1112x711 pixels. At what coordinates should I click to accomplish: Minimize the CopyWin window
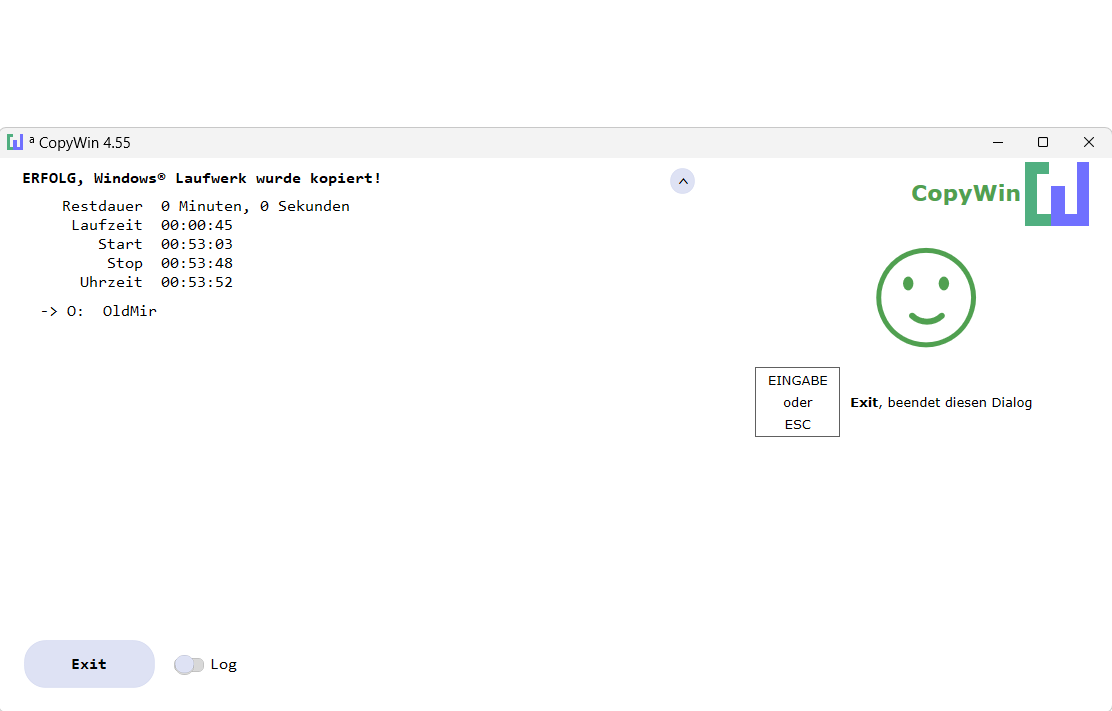pyautogui.click(x=997, y=142)
